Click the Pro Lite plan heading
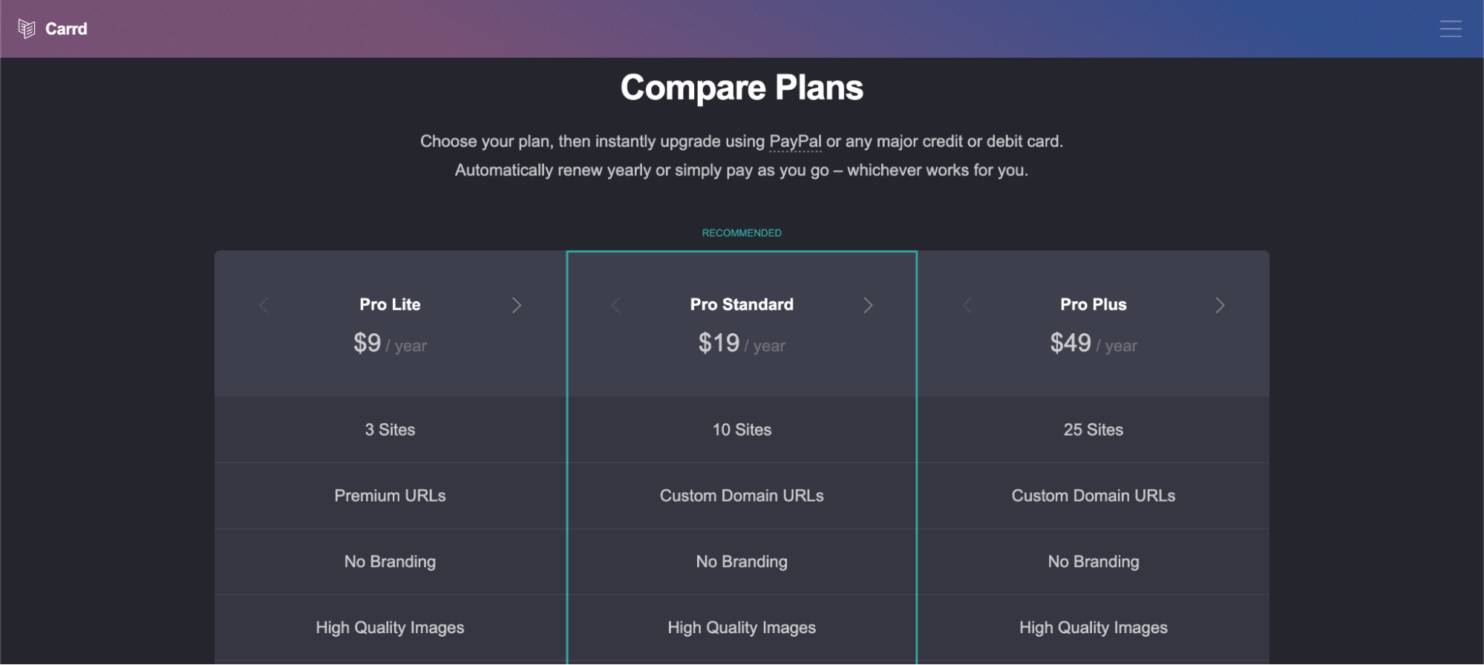 tap(389, 305)
